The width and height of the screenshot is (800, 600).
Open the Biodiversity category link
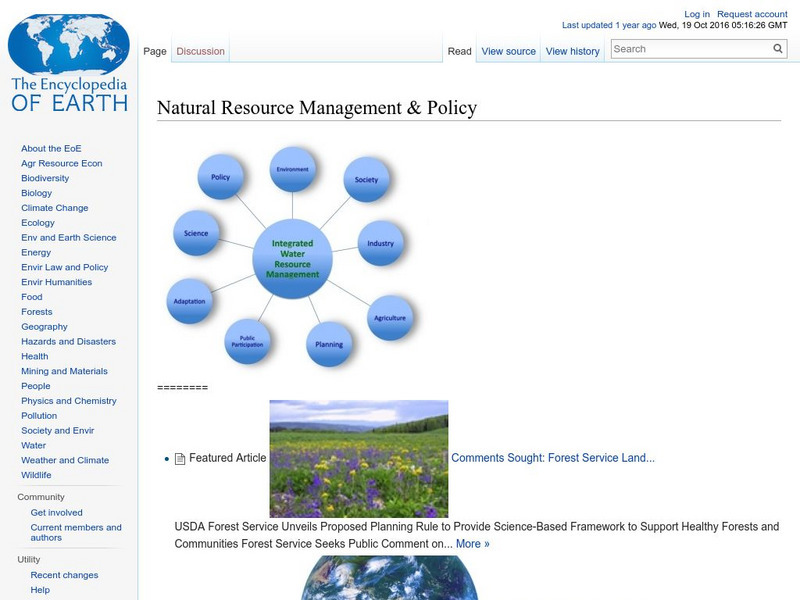(x=44, y=177)
